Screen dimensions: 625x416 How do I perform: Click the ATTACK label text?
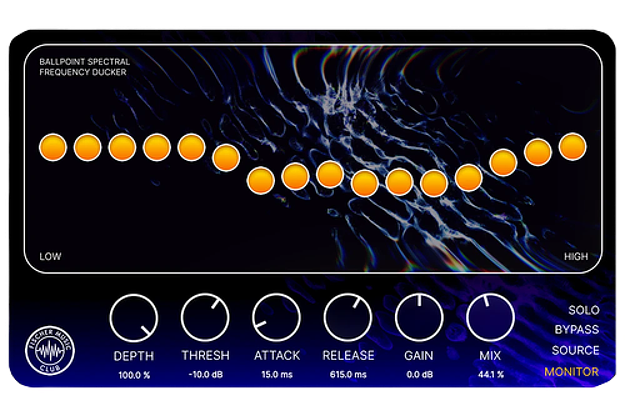[x=277, y=355]
